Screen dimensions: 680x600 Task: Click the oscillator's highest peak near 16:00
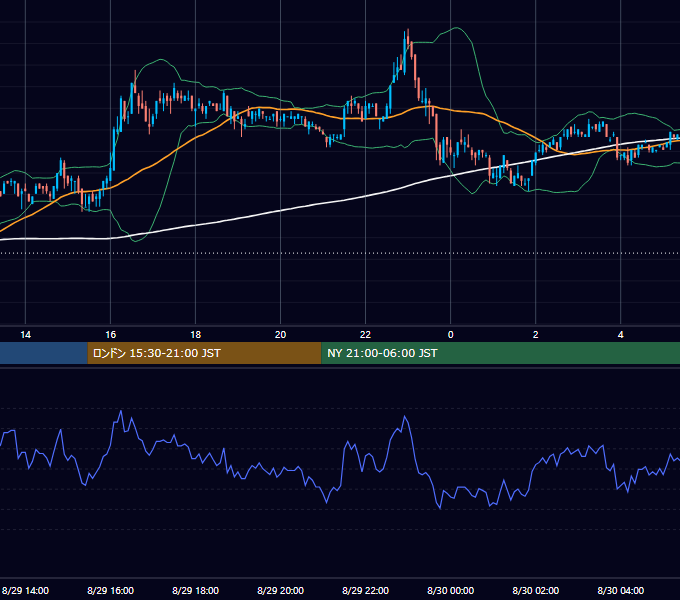121,411
